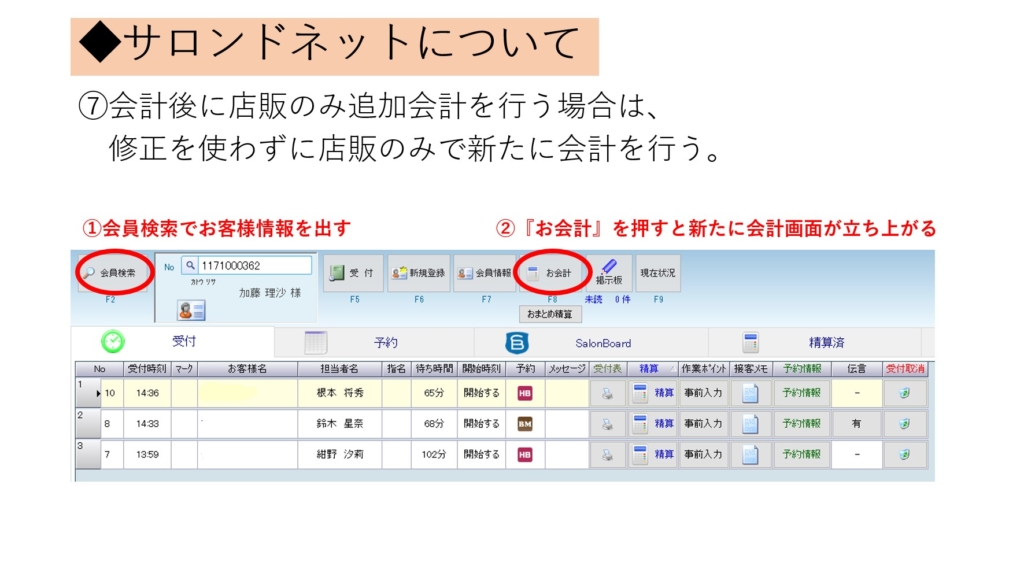Viewport: 1024px width, 573px height.
Task: Open 接客メモ note icon for 紺野 row
Action: (750, 455)
